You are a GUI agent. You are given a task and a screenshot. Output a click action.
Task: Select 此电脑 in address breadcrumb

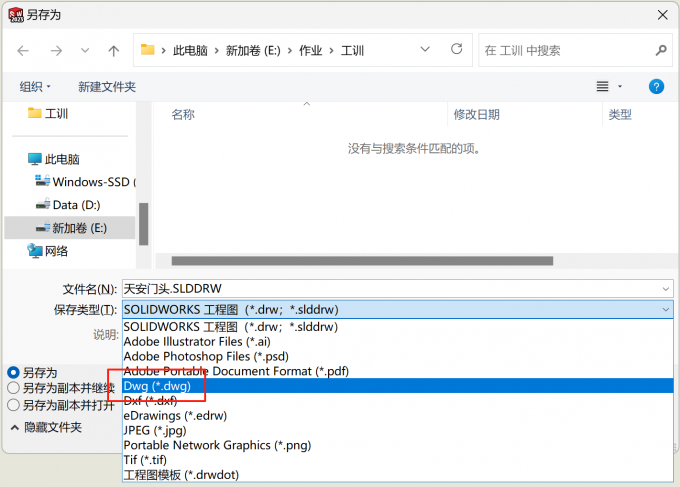pyautogui.click(x=190, y=51)
